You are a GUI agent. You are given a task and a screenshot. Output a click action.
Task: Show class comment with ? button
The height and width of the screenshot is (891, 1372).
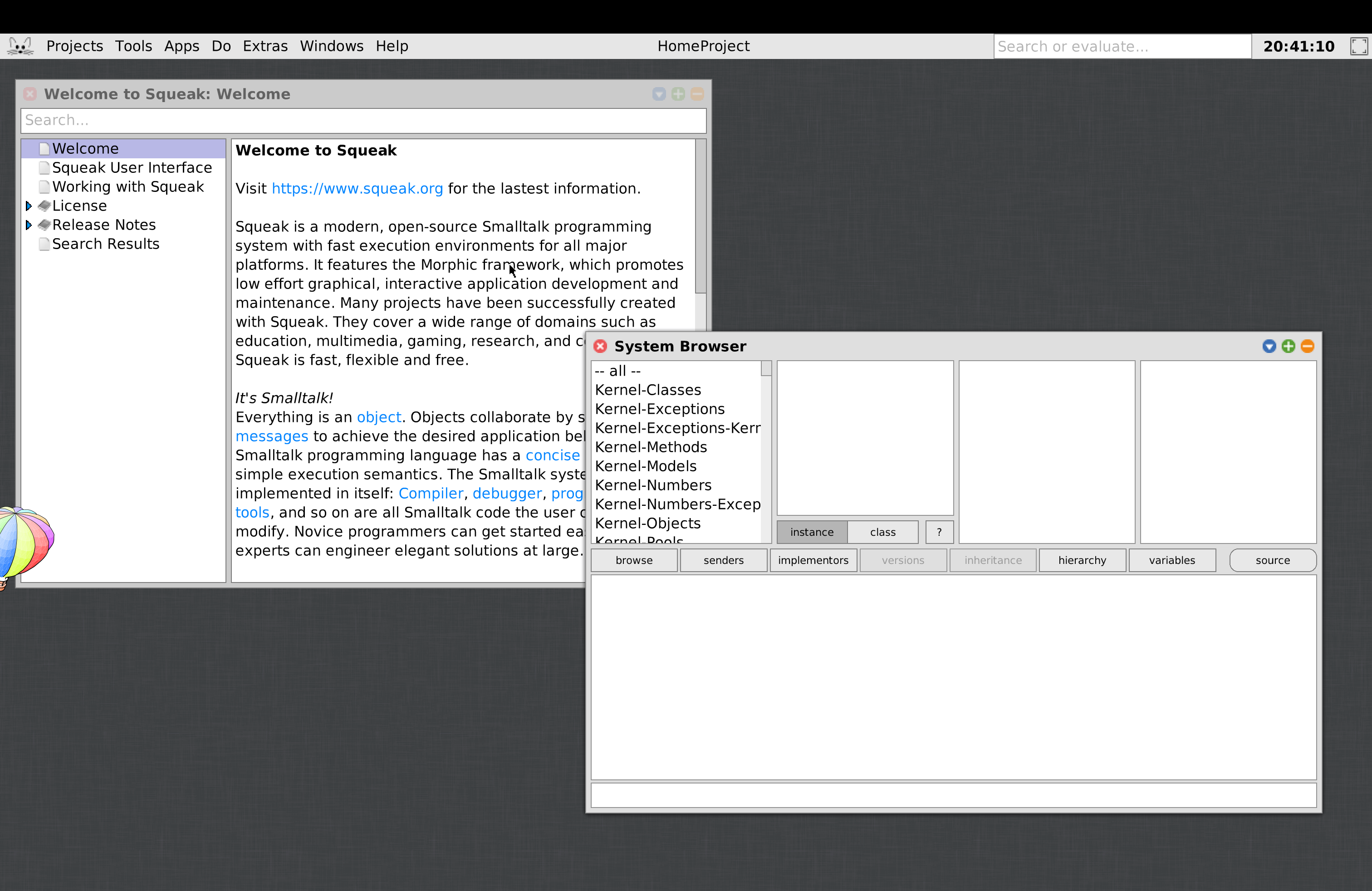(x=939, y=532)
